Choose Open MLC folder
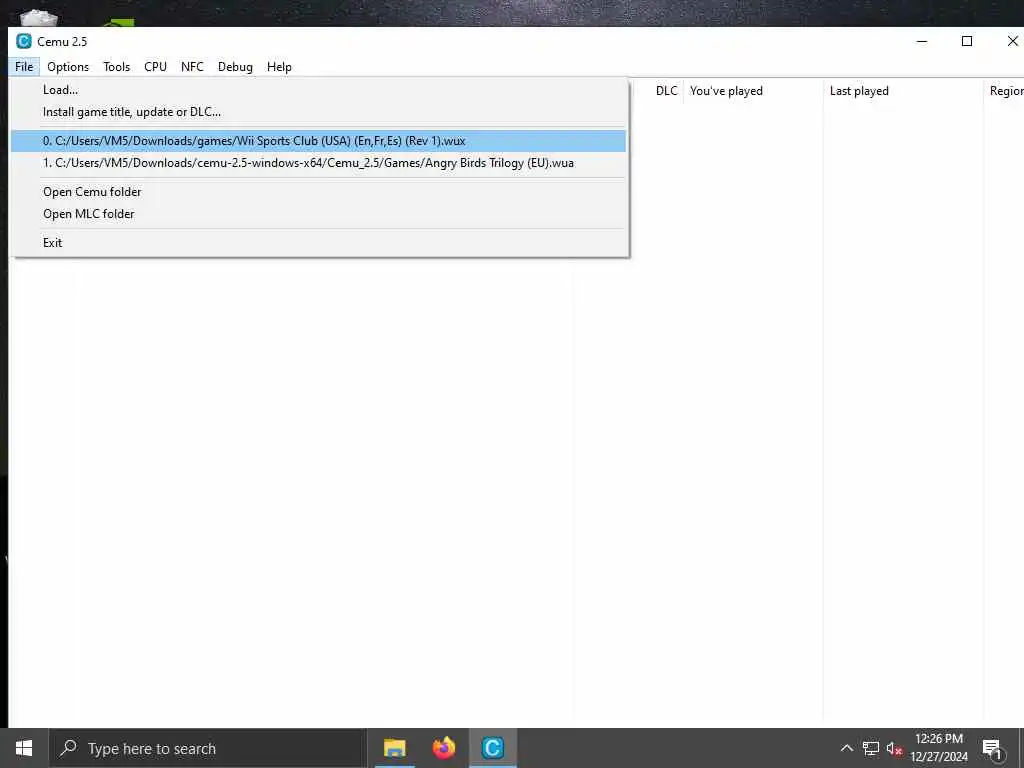This screenshot has height=768, width=1024. click(318, 214)
